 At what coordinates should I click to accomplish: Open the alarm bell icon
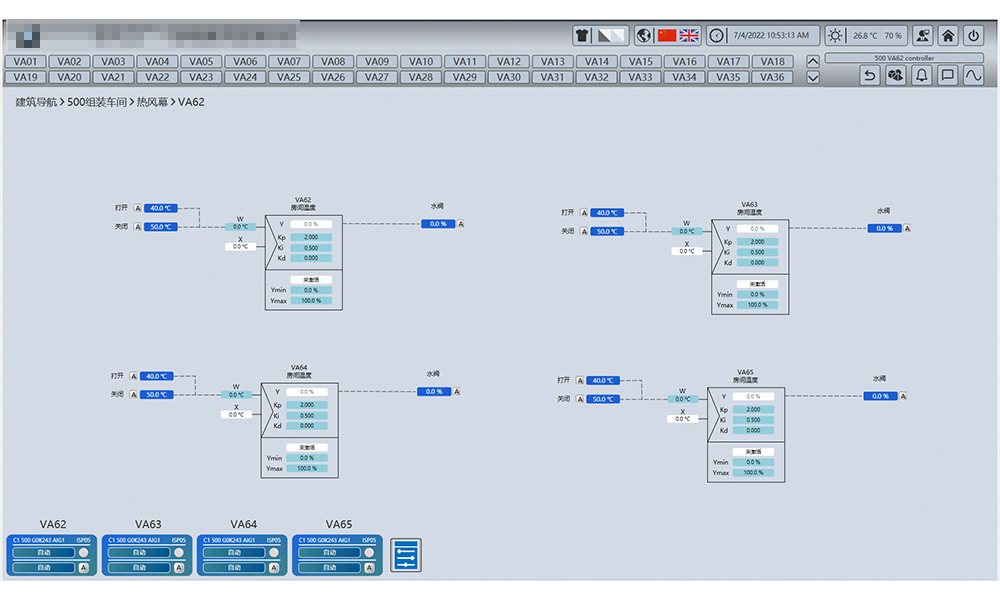pos(922,75)
